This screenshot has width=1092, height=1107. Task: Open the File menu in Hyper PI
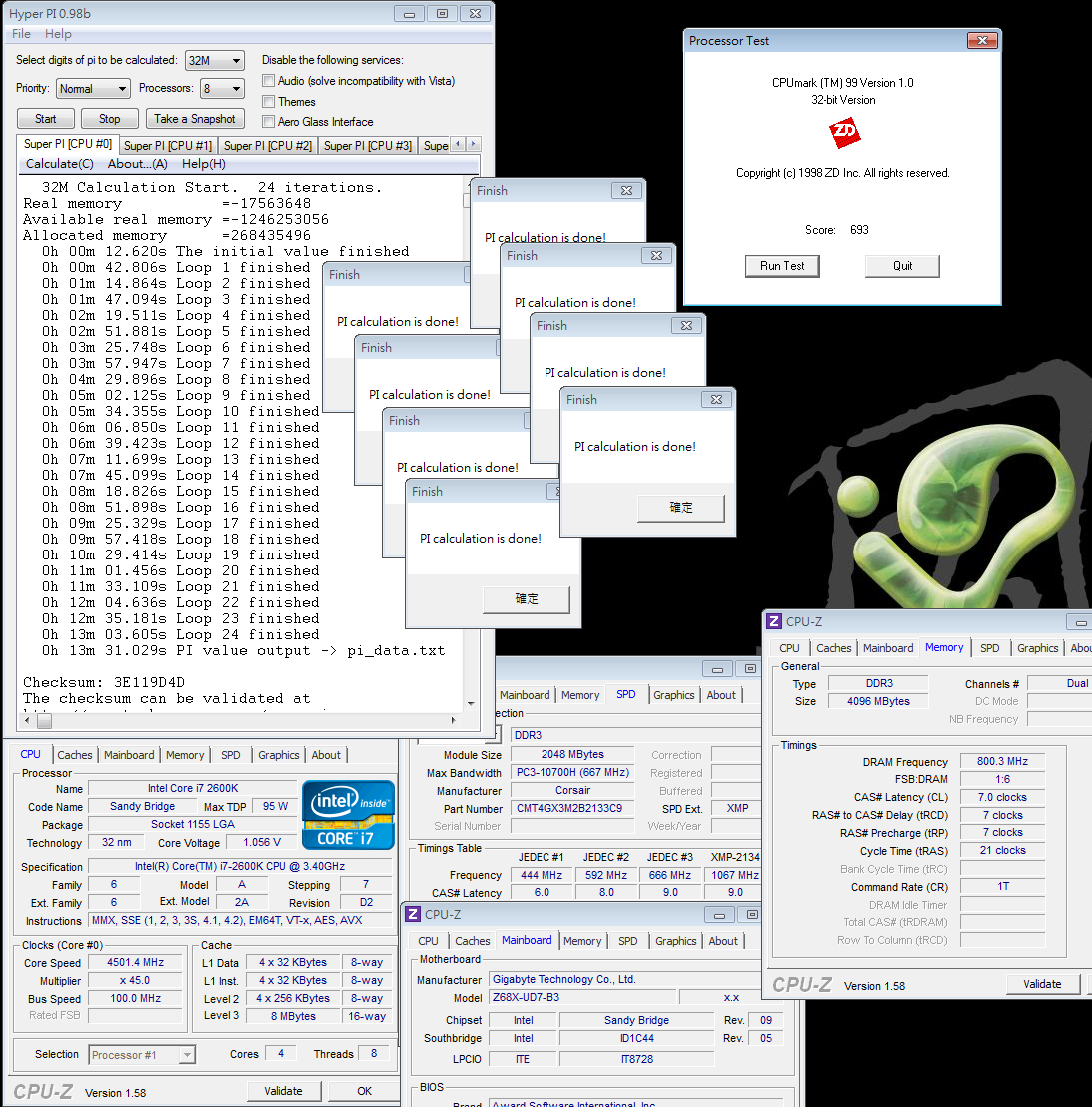[x=21, y=34]
